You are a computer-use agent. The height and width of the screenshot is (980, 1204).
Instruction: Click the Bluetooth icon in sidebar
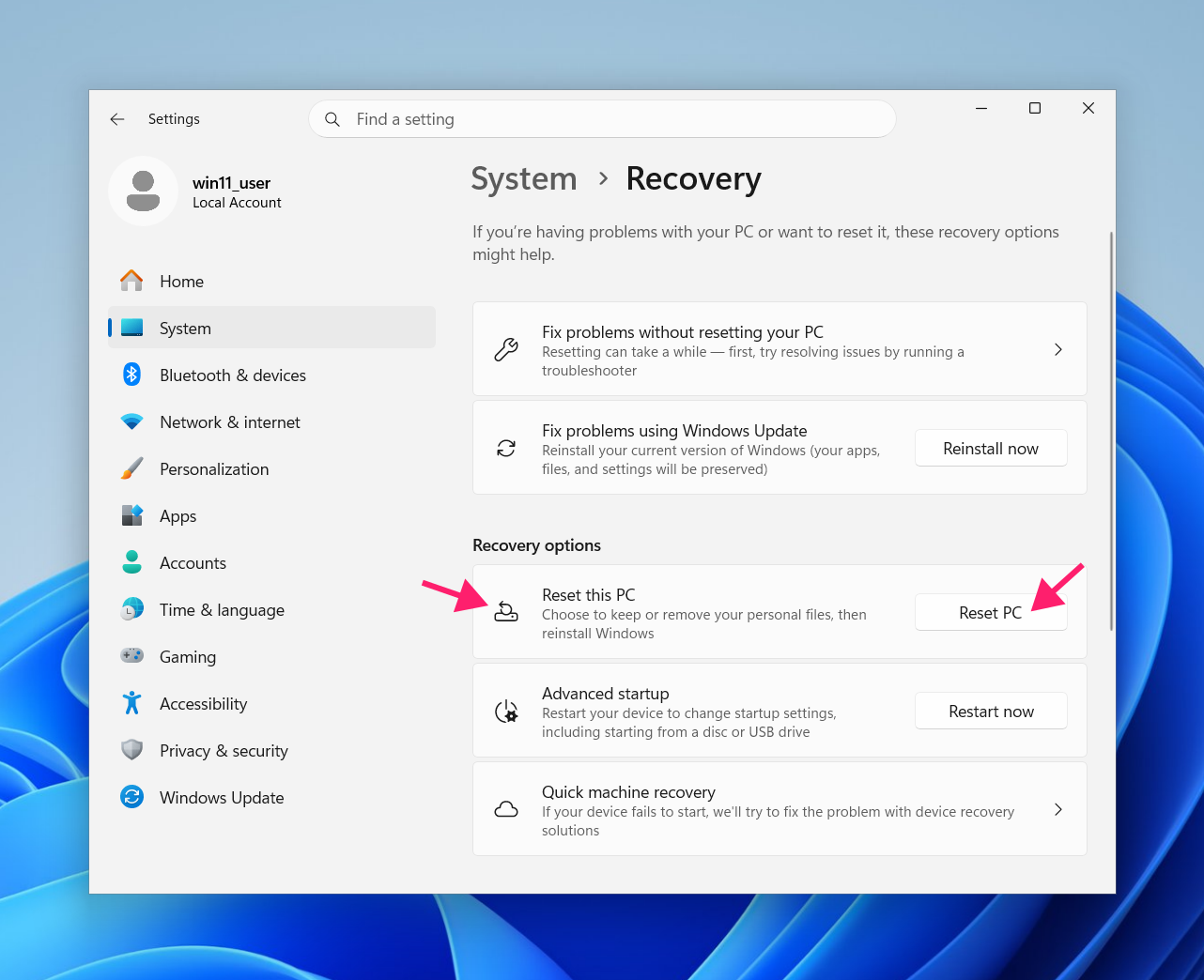(132, 375)
